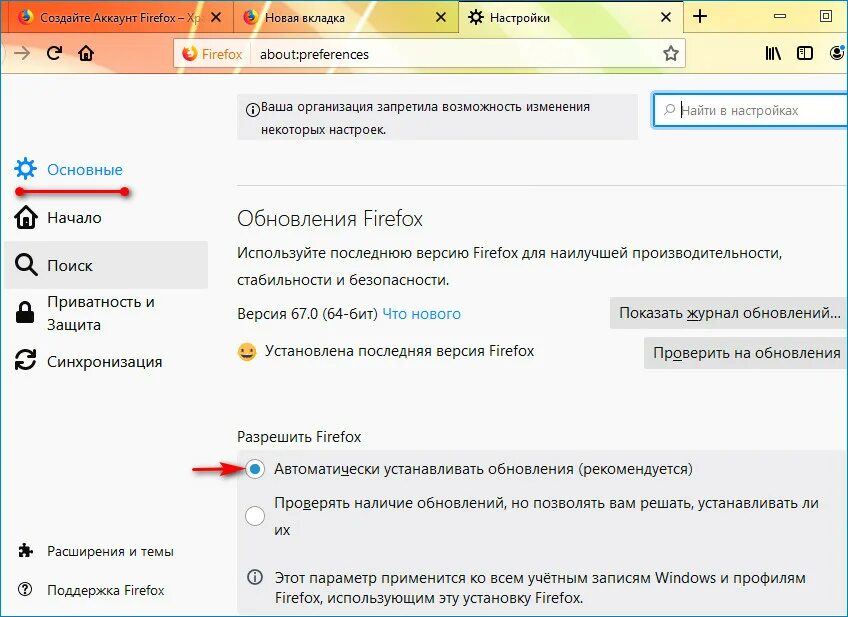
Task: Close the Настройки tab
Action: pos(666,17)
